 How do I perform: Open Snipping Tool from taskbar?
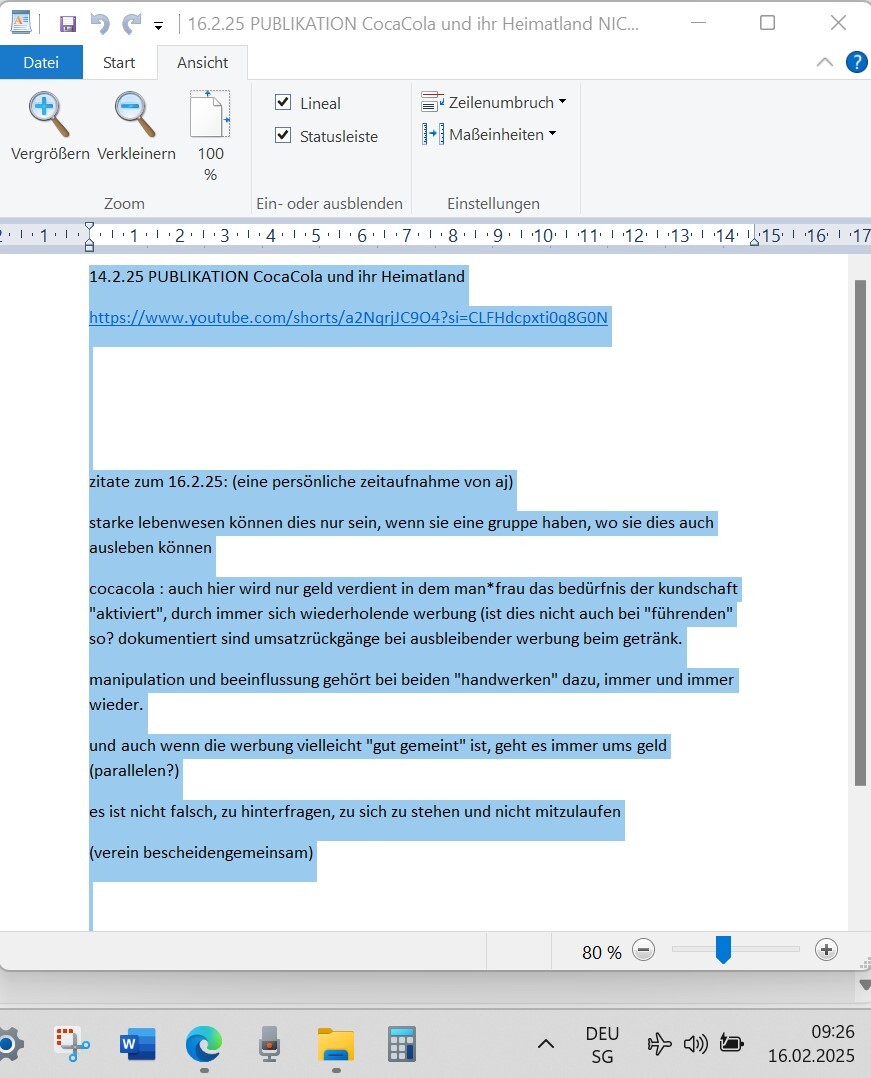click(x=72, y=1044)
